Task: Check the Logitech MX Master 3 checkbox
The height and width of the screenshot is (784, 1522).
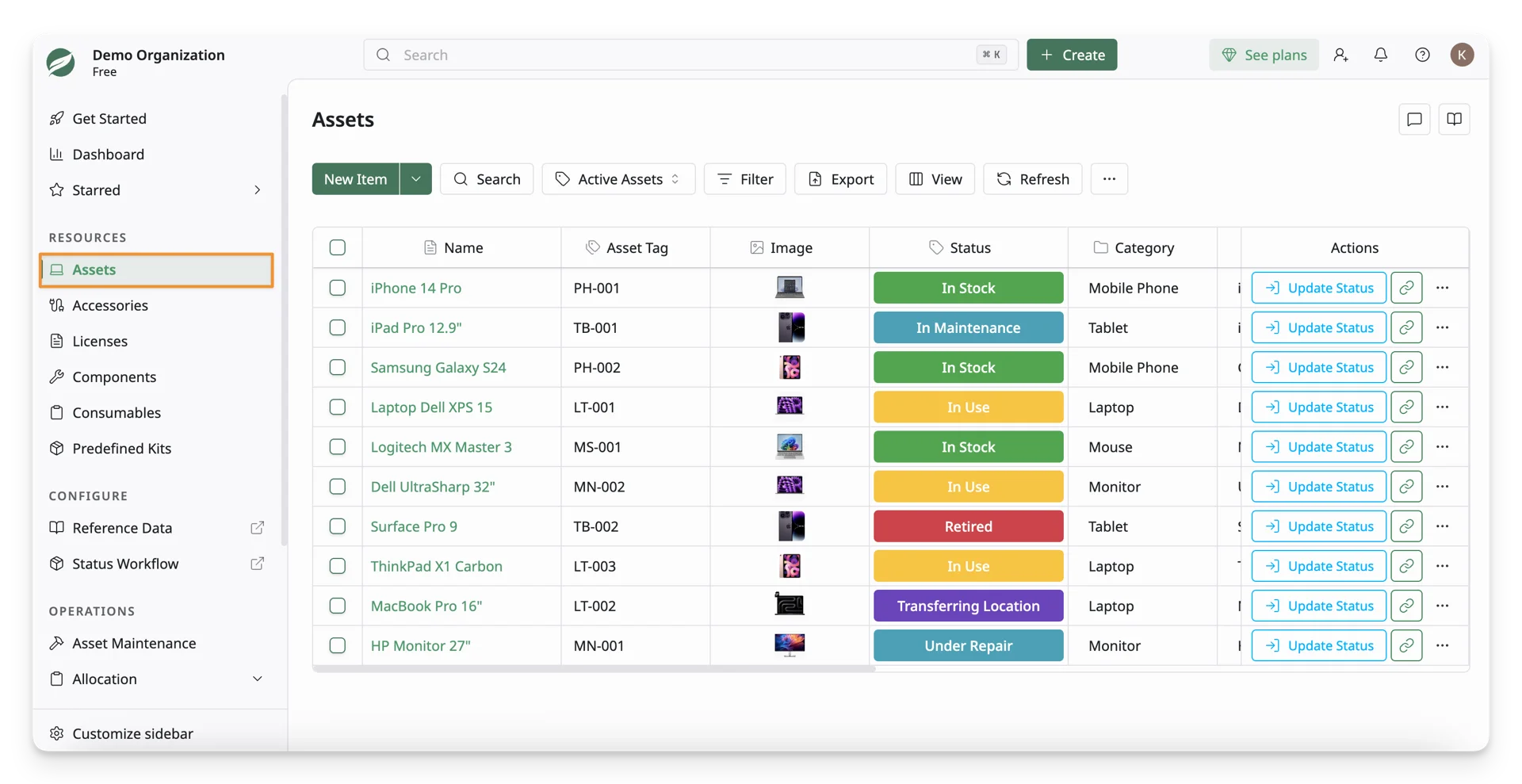Action: tap(338, 447)
